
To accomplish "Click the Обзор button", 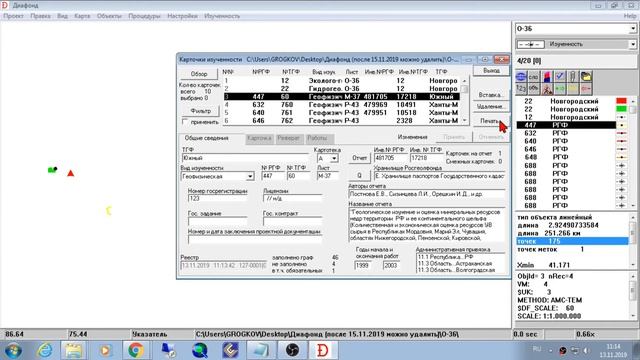I will click(x=199, y=74).
